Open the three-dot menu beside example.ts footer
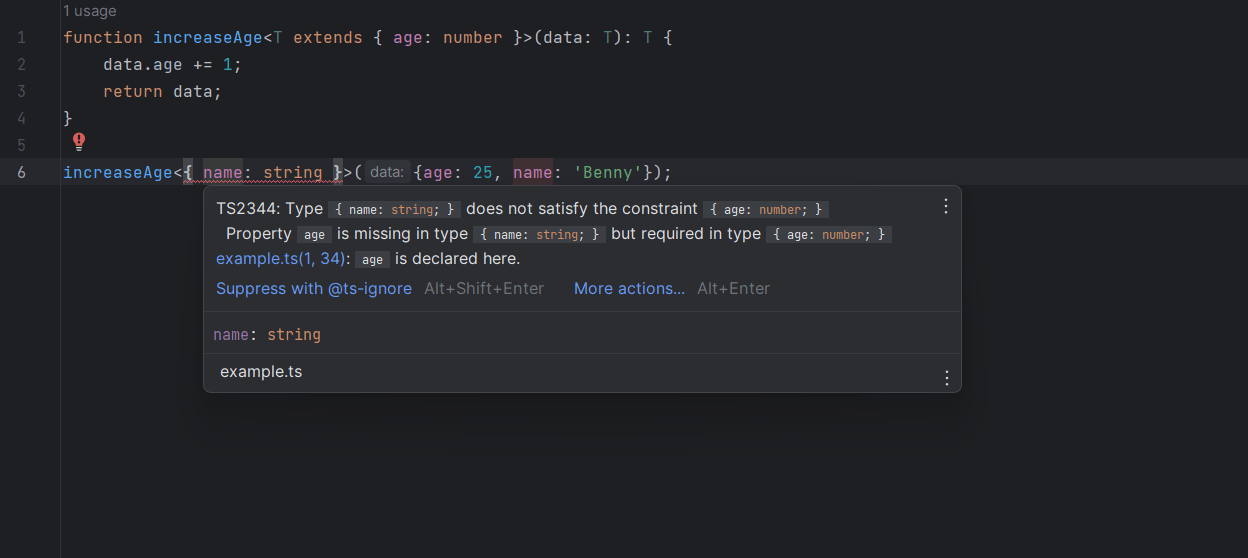Image resolution: width=1248 pixels, height=558 pixels. click(945, 378)
